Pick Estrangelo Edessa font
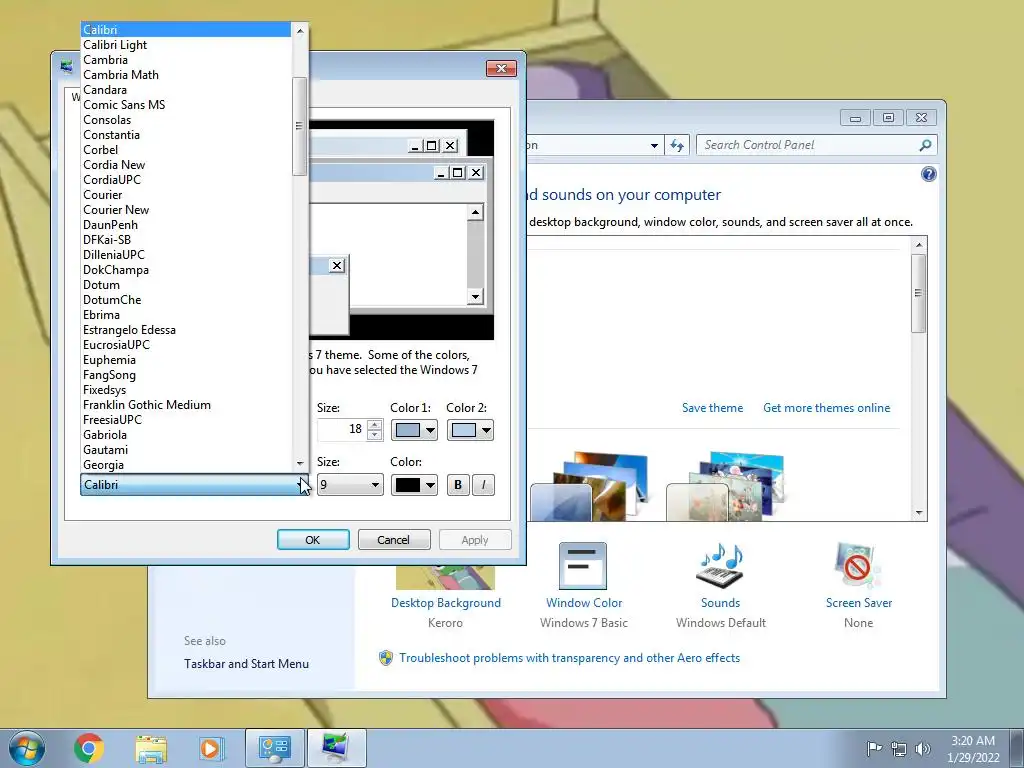This screenshot has height=768, width=1024. 185,330
